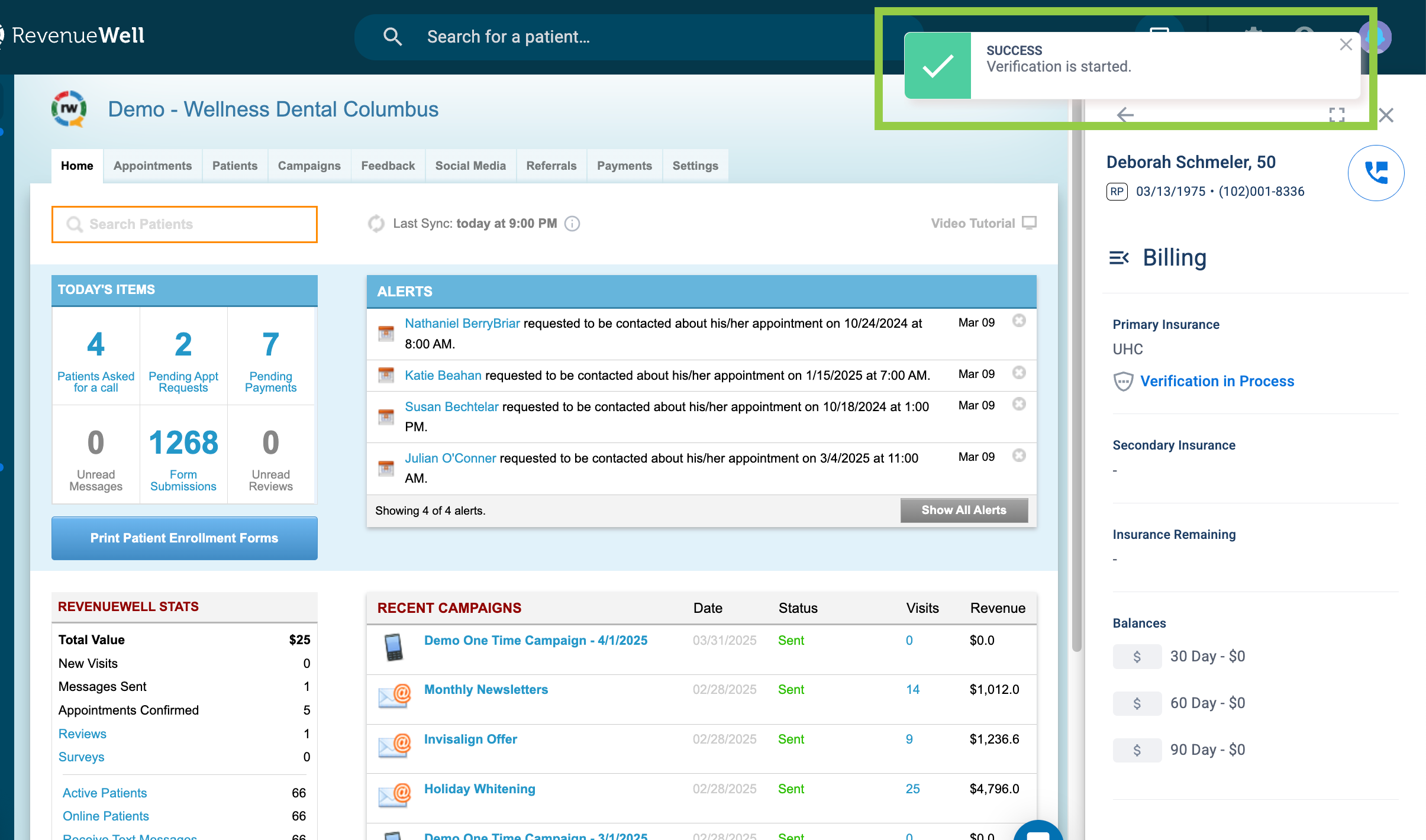This screenshot has height=840, width=1426.
Task: Click phone icon of Demo One Time Campaign 4/1/2025
Action: [393, 647]
